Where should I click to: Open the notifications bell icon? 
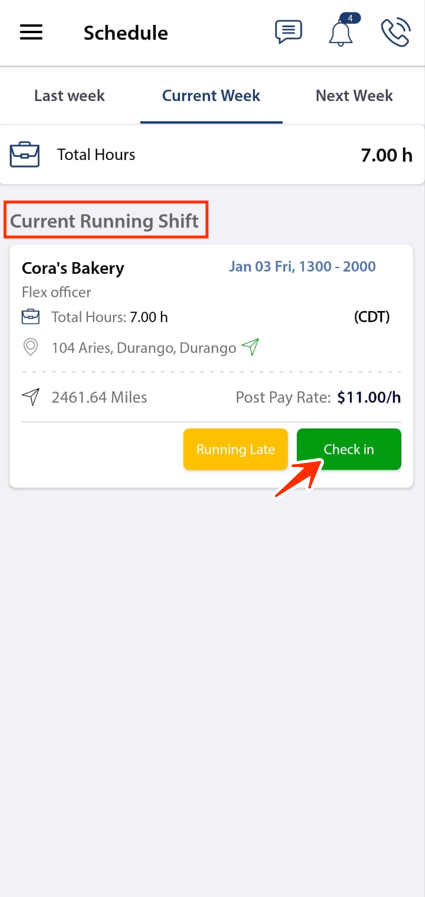341,33
